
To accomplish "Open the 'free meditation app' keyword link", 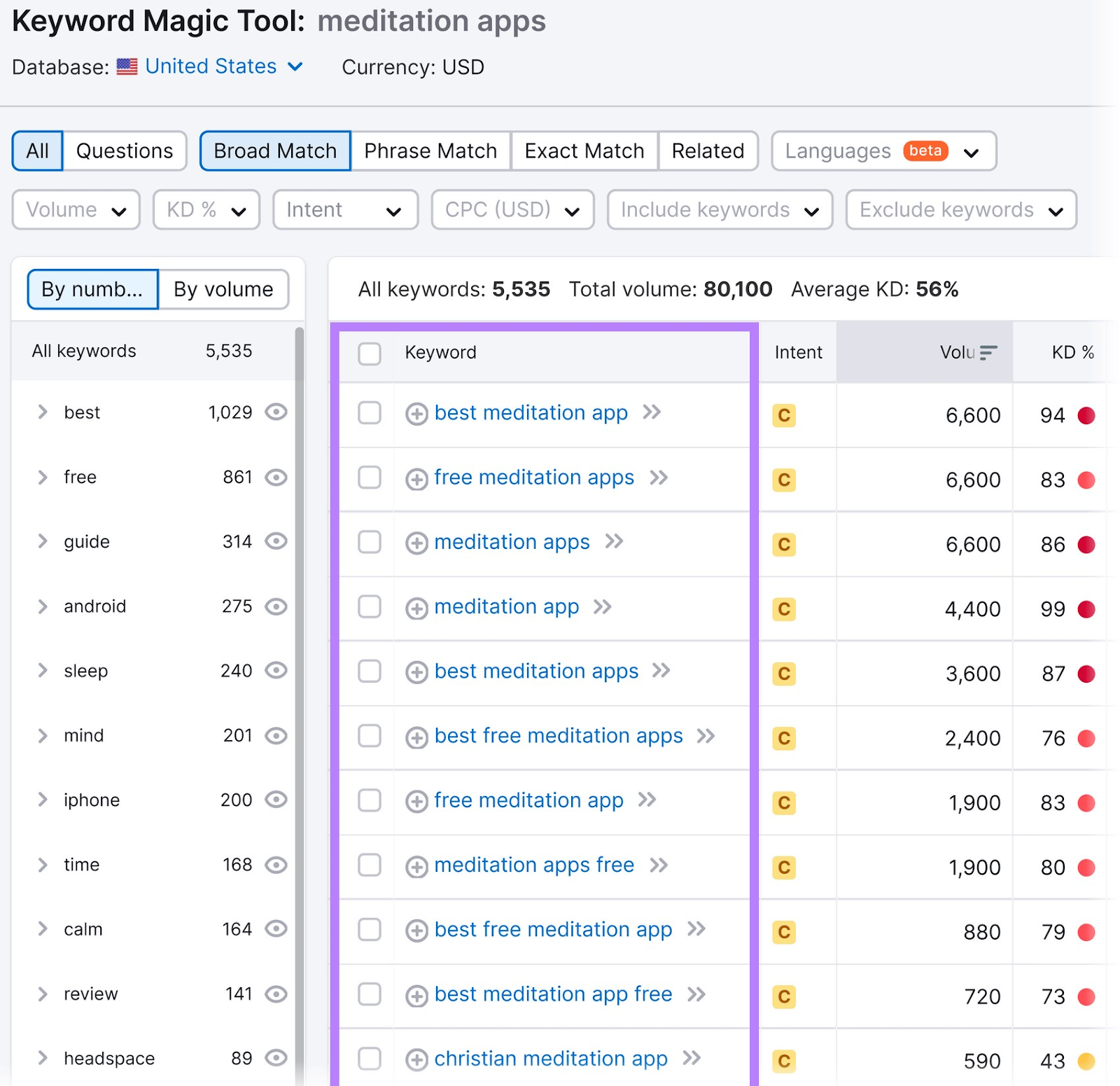I will coord(528,800).
